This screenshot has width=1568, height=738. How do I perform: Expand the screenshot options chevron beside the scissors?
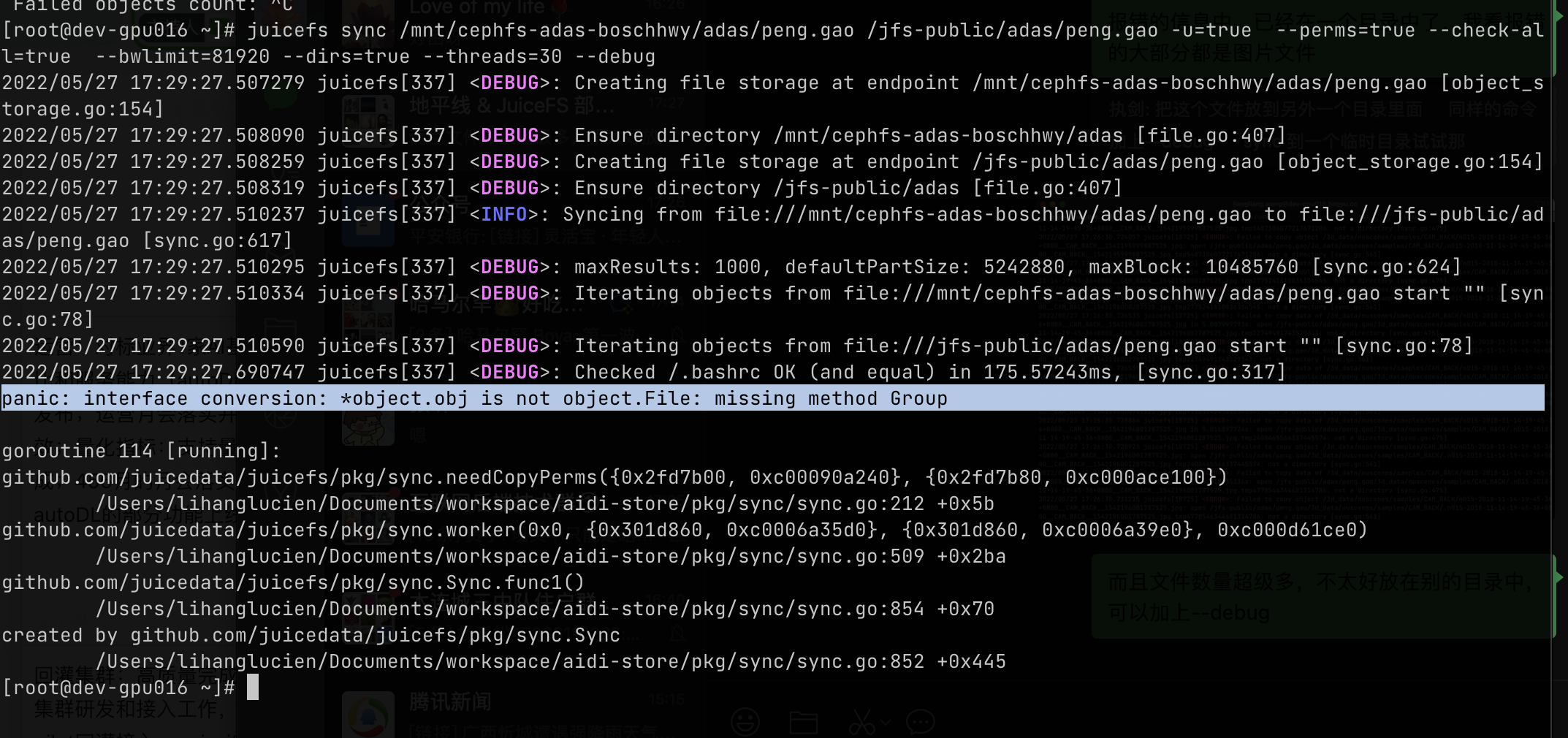tap(886, 723)
